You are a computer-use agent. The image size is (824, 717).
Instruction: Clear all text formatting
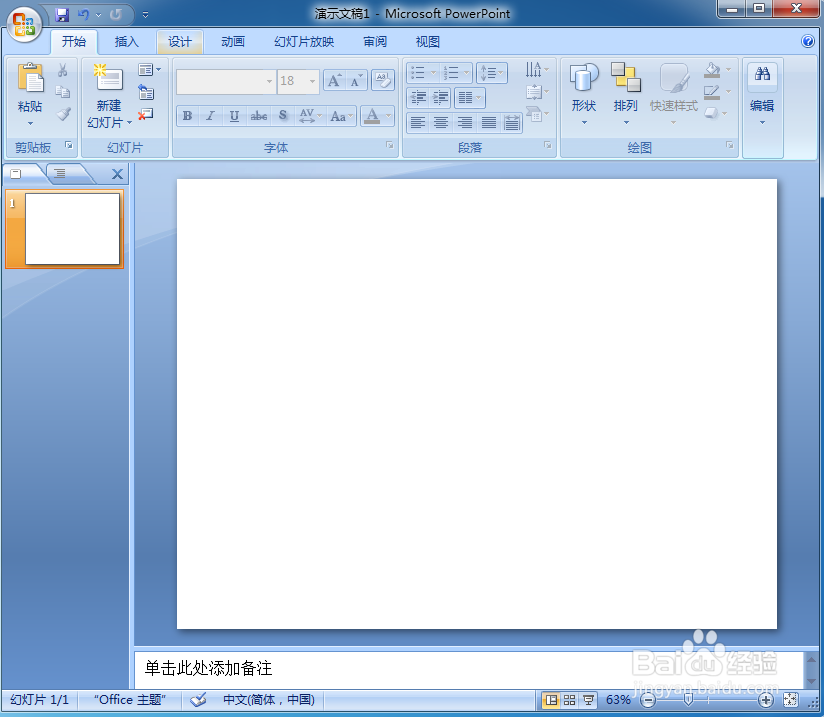(x=383, y=80)
